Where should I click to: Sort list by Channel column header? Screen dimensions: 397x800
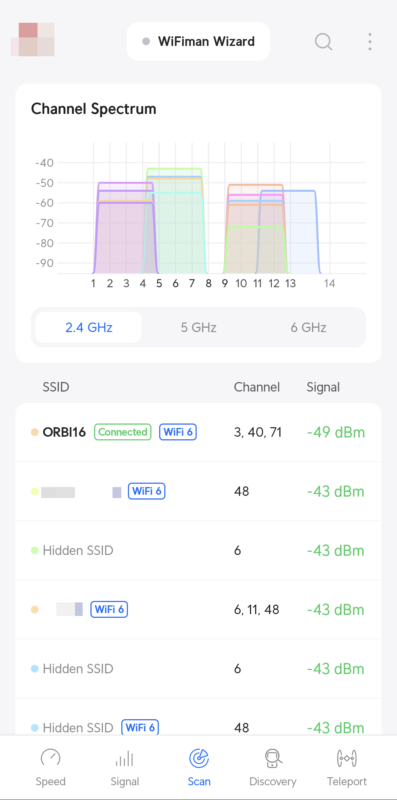click(257, 387)
